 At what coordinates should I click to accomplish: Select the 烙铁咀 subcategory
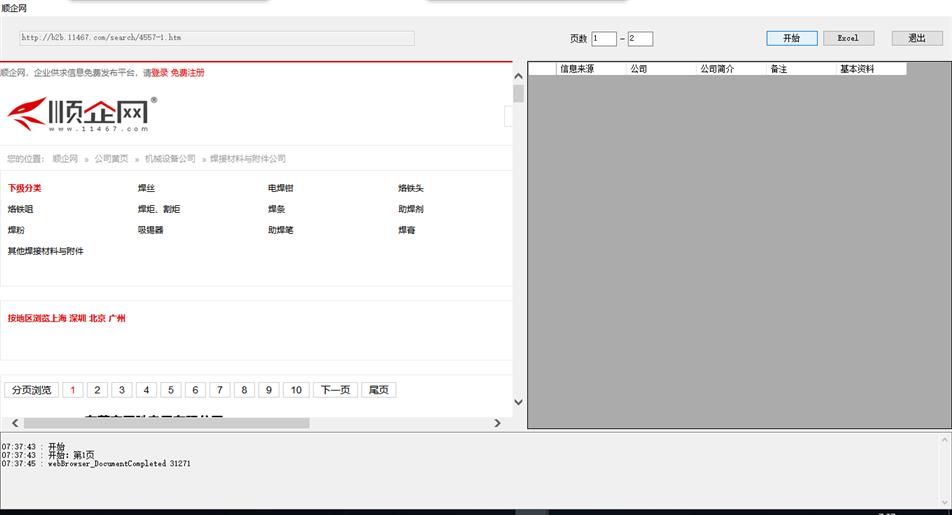point(20,209)
